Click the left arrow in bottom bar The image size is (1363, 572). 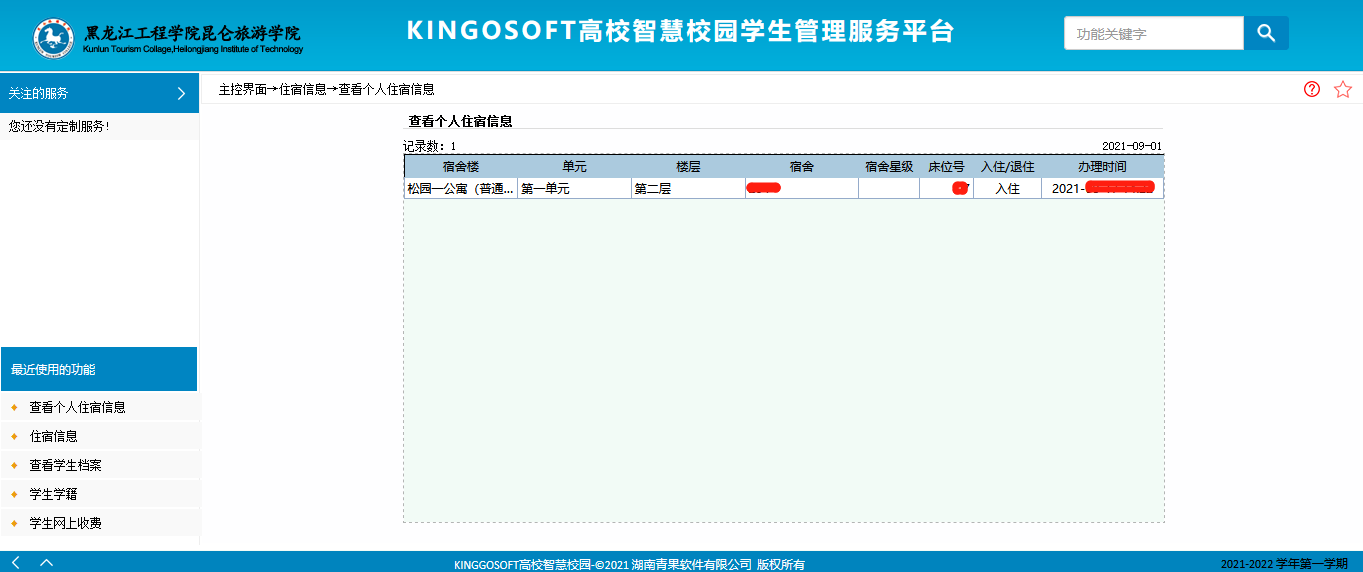pos(16,562)
